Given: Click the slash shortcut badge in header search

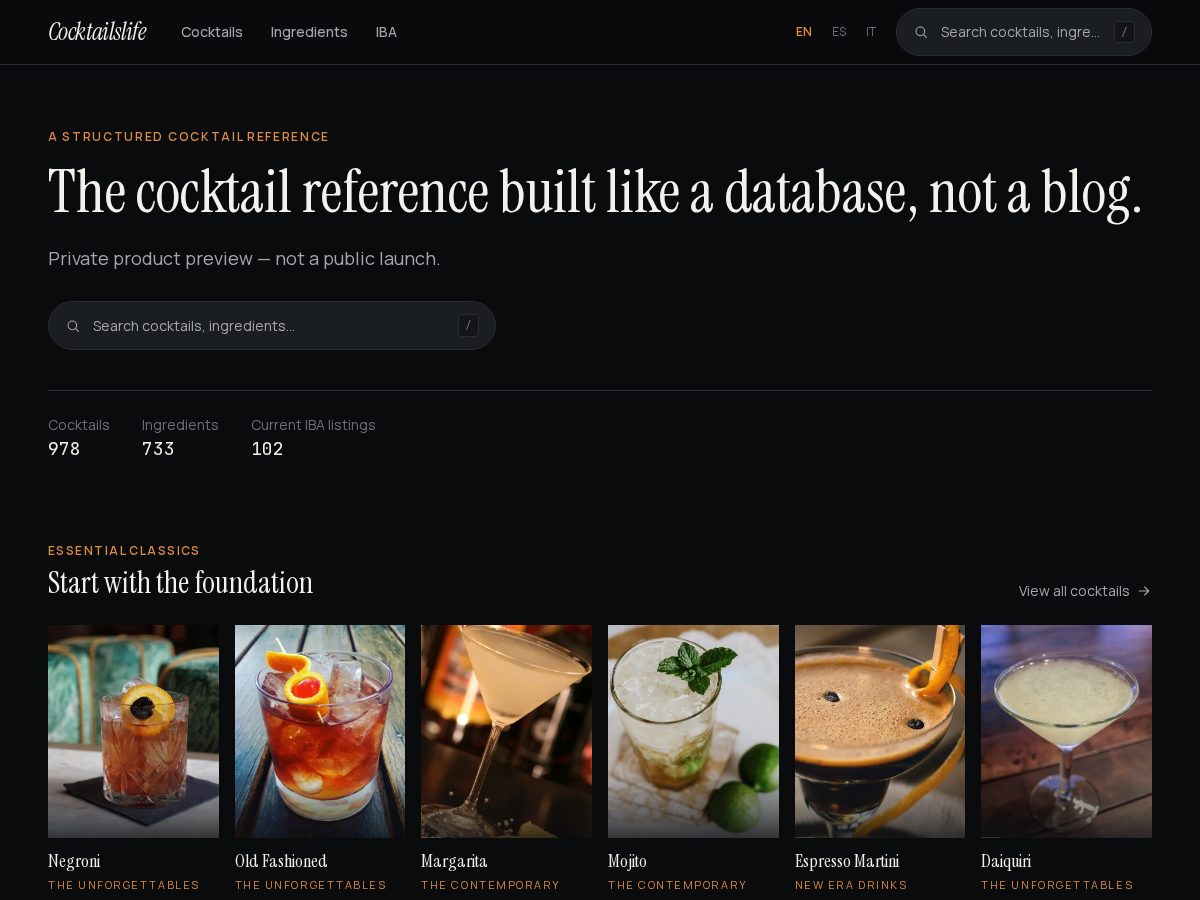Looking at the screenshot, I should [x=1124, y=32].
